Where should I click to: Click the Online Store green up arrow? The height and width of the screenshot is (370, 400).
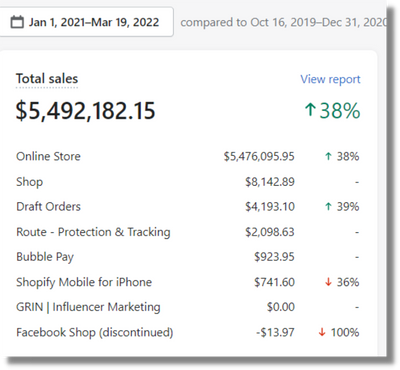[x=328, y=156]
